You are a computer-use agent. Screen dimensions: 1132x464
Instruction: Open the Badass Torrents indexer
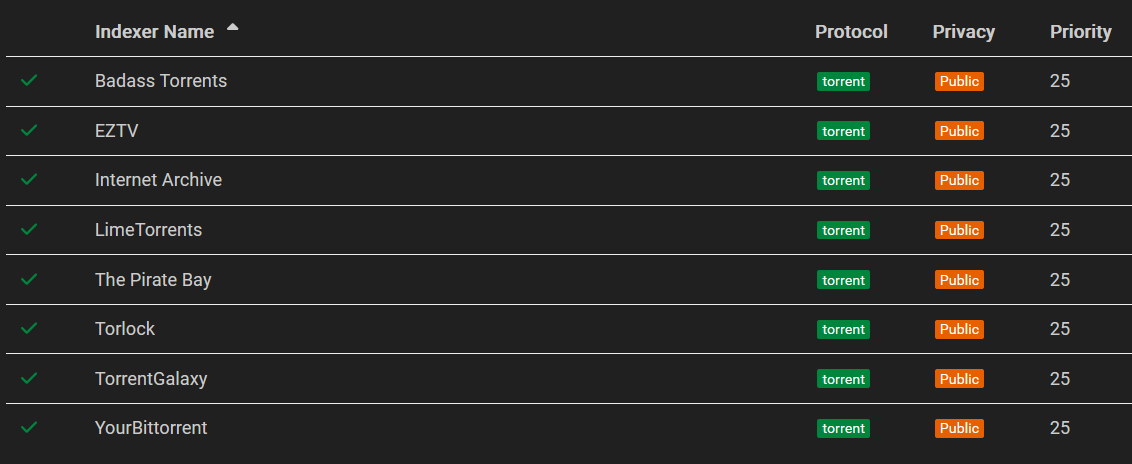click(x=161, y=81)
